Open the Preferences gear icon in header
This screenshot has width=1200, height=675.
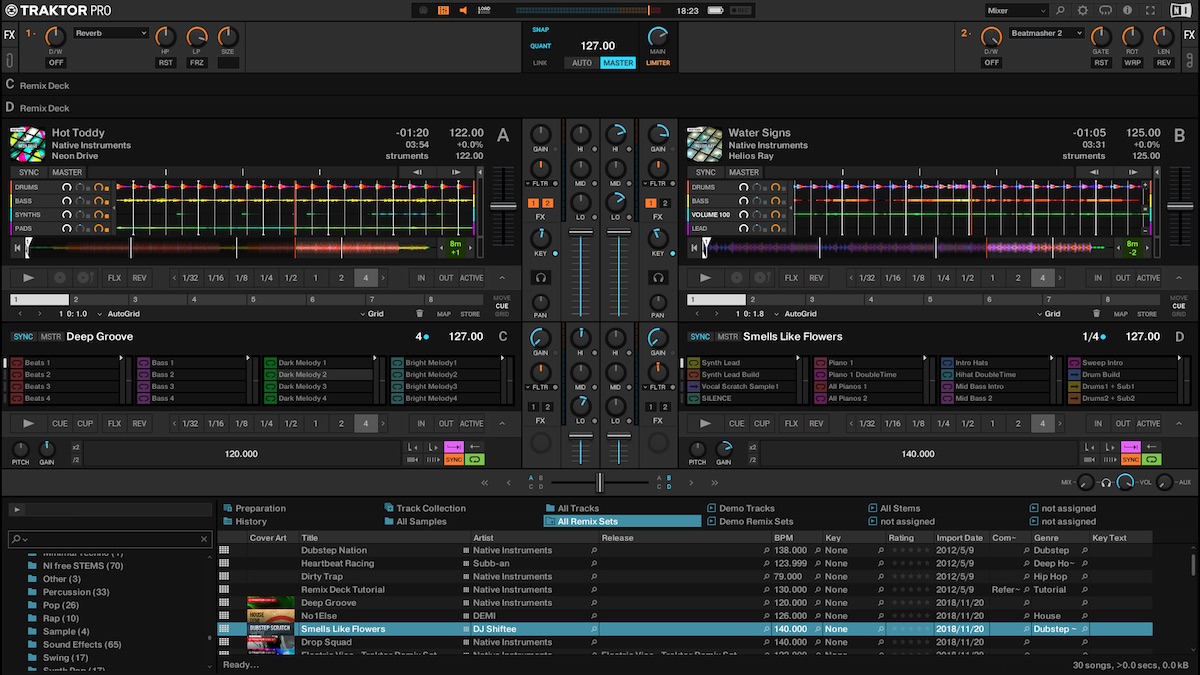(x=1082, y=10)
